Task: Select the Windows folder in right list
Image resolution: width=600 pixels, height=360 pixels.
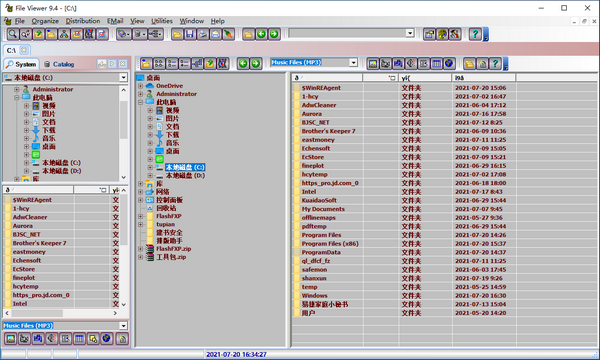Action: (315, 295)
